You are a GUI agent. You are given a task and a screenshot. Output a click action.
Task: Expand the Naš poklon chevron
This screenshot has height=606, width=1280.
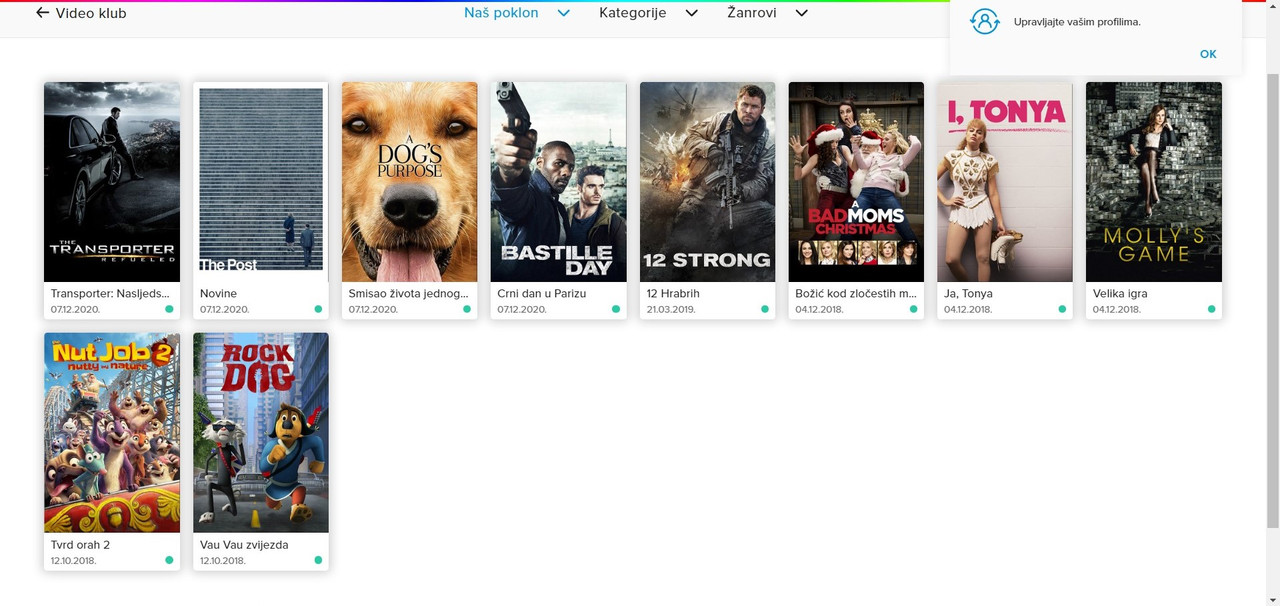(563, 13)
